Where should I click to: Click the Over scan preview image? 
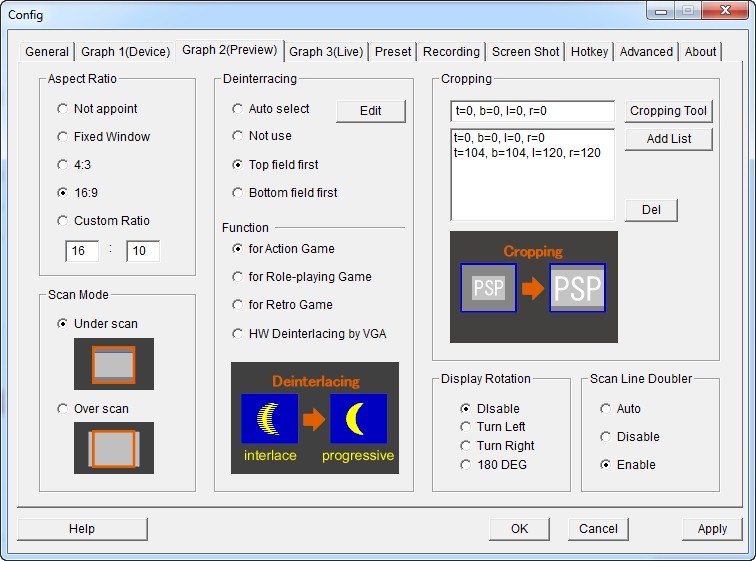(114, 447)
